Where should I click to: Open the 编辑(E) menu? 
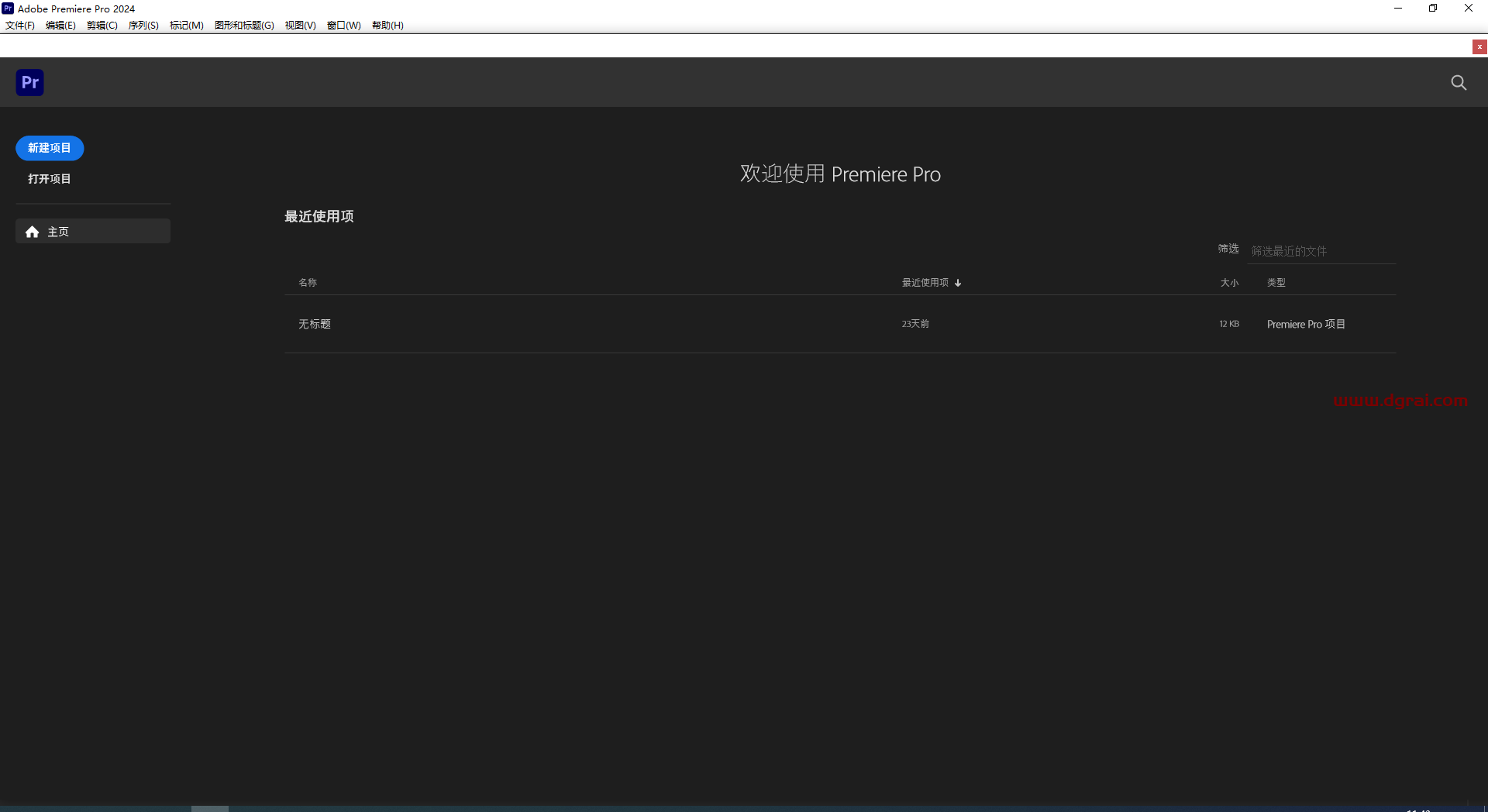click(60, 26)
